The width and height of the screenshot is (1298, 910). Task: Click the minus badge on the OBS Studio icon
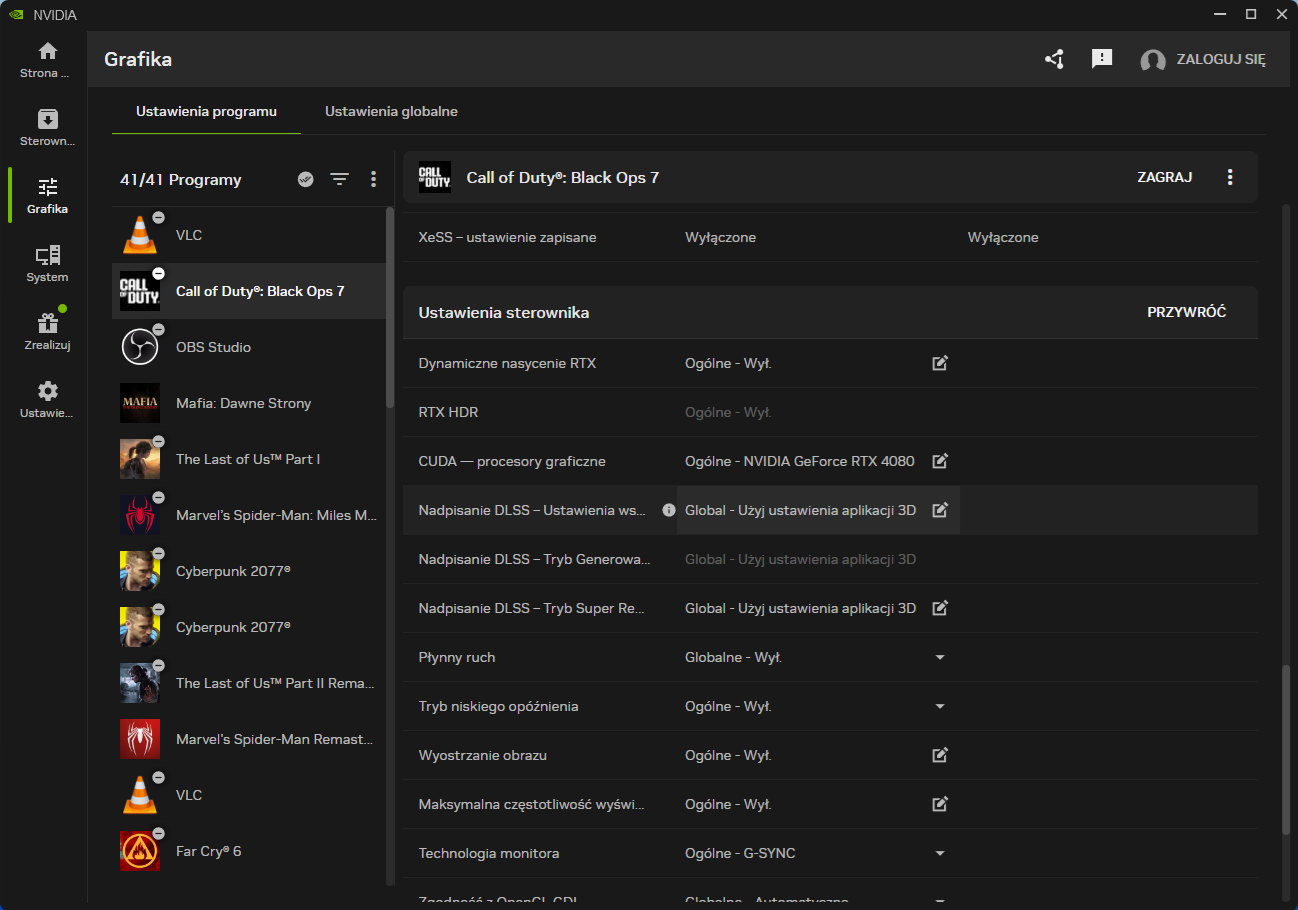coord(158,330)
